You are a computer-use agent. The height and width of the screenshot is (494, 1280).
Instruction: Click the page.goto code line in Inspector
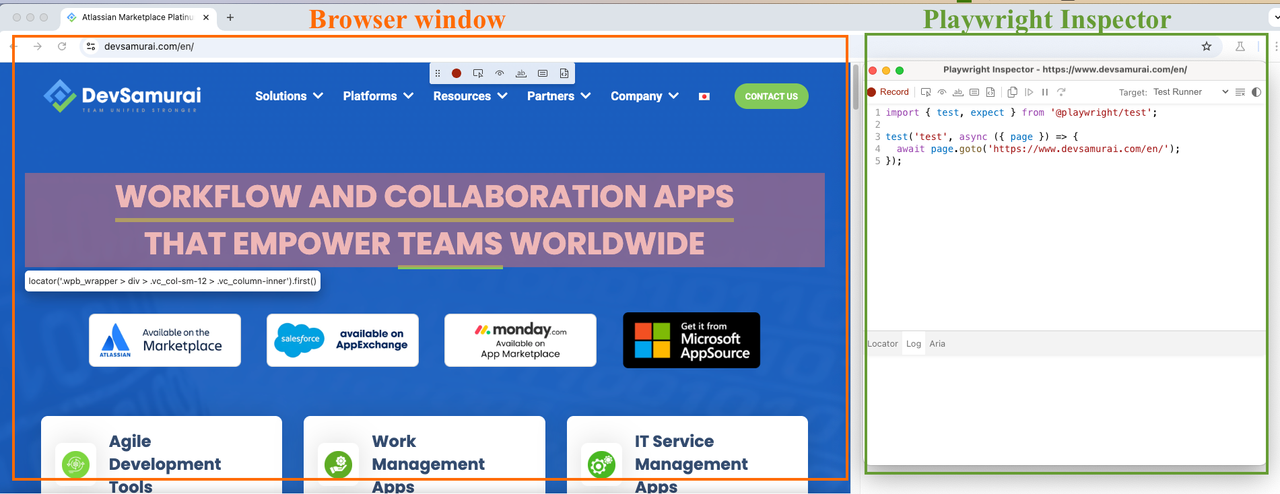click(1038, 149)
